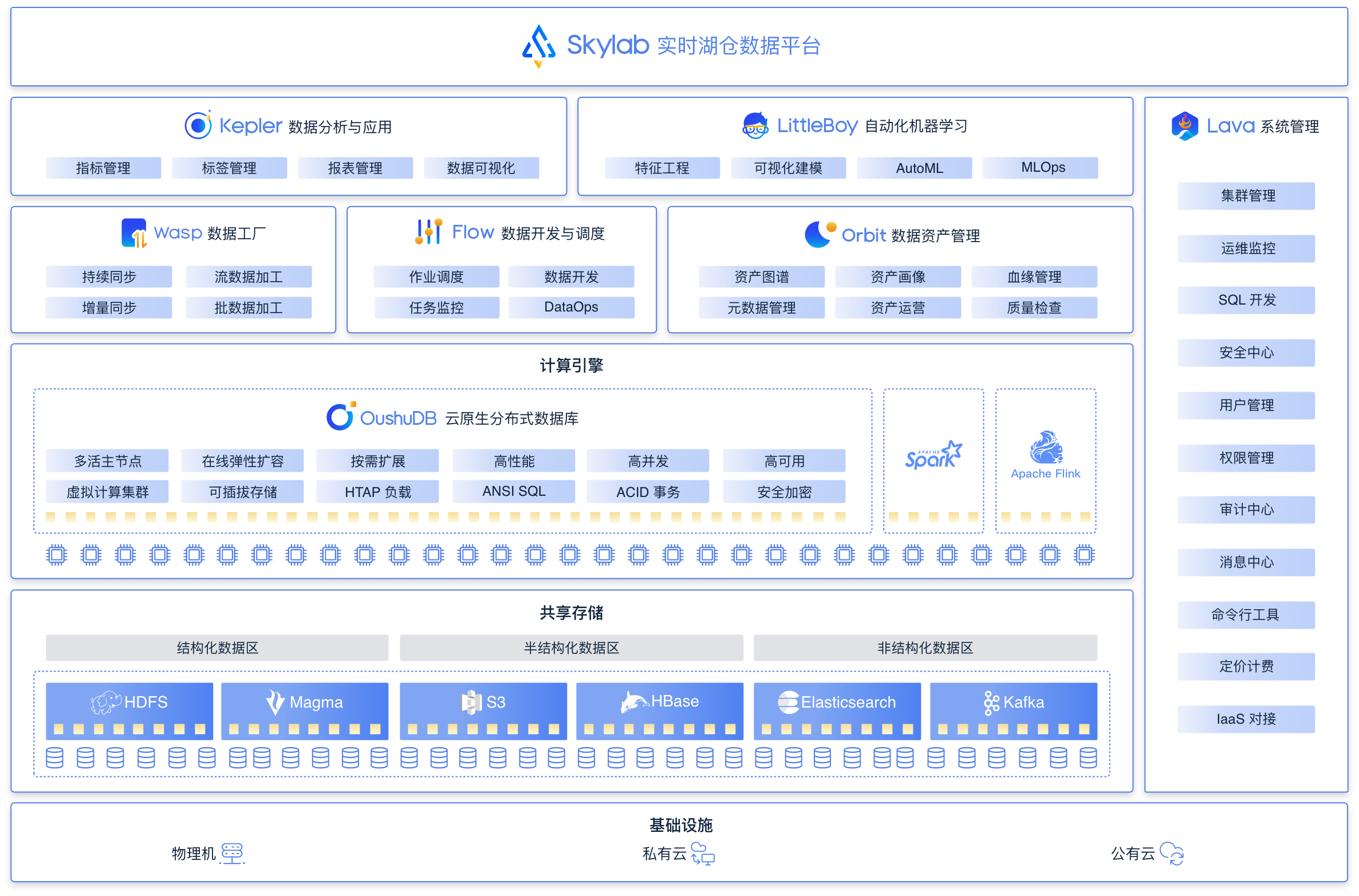Open 命令行工具 in Lava panel
The width and height of the screenshot is (1359, 896).
(1246, 615)
